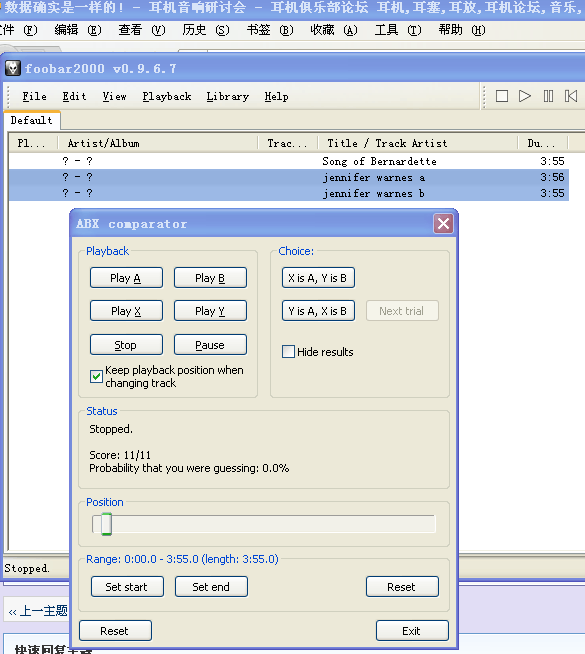Screen dimensions: 585x654
Task: Click the 3:56 duration value
Action: tap(552, 177)
